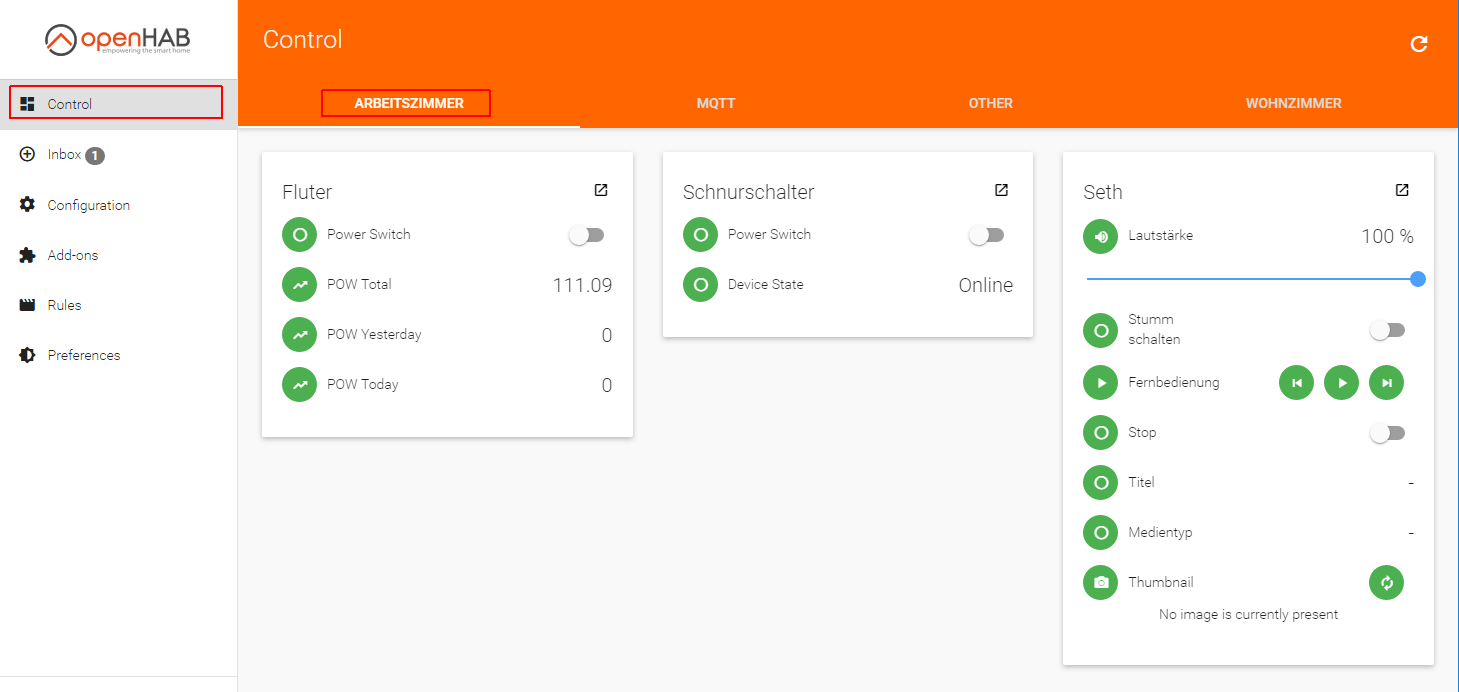Click the 'No image is currently present' text
1459x692 pixels.
pos(1249,614)
